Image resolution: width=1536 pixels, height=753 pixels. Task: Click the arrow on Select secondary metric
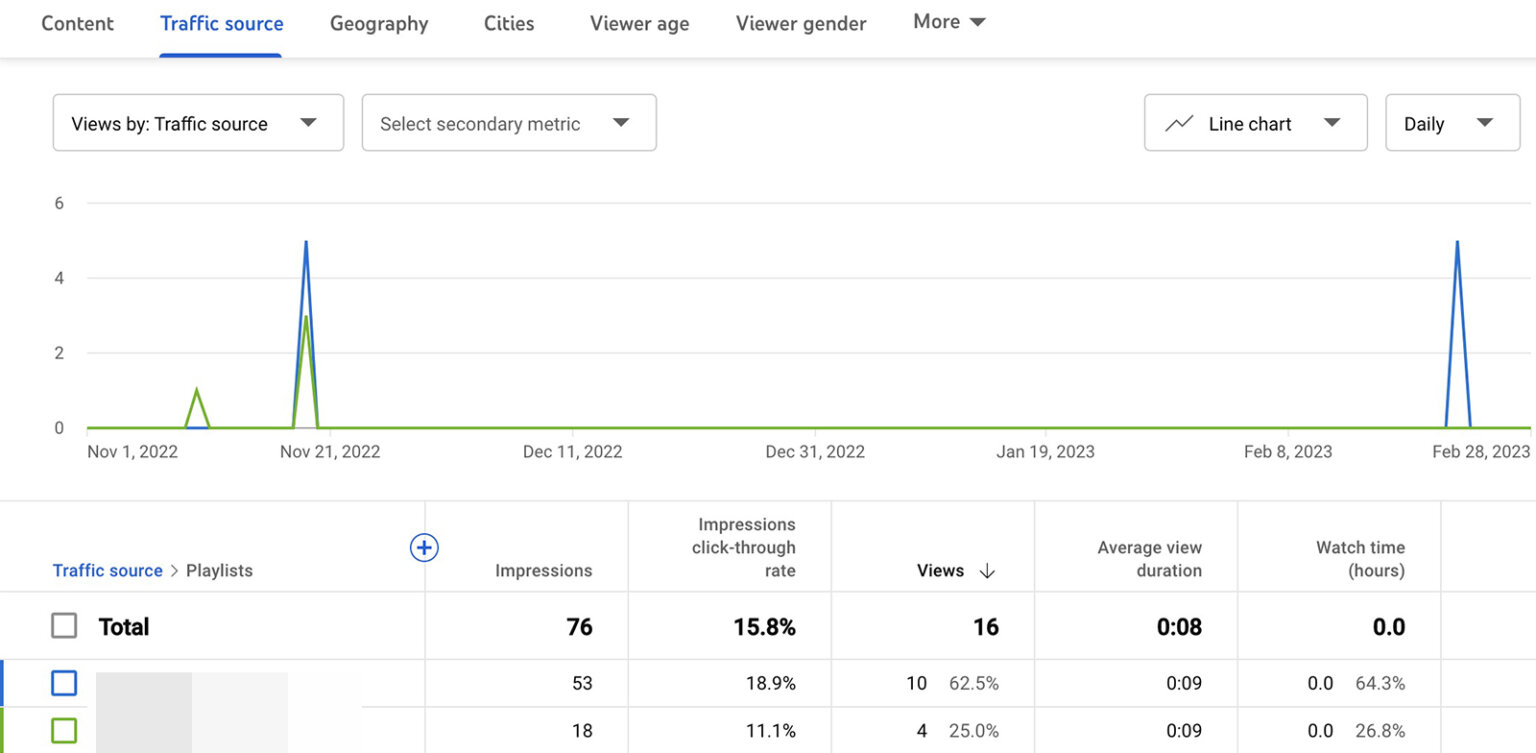click(x=621, y=122)
